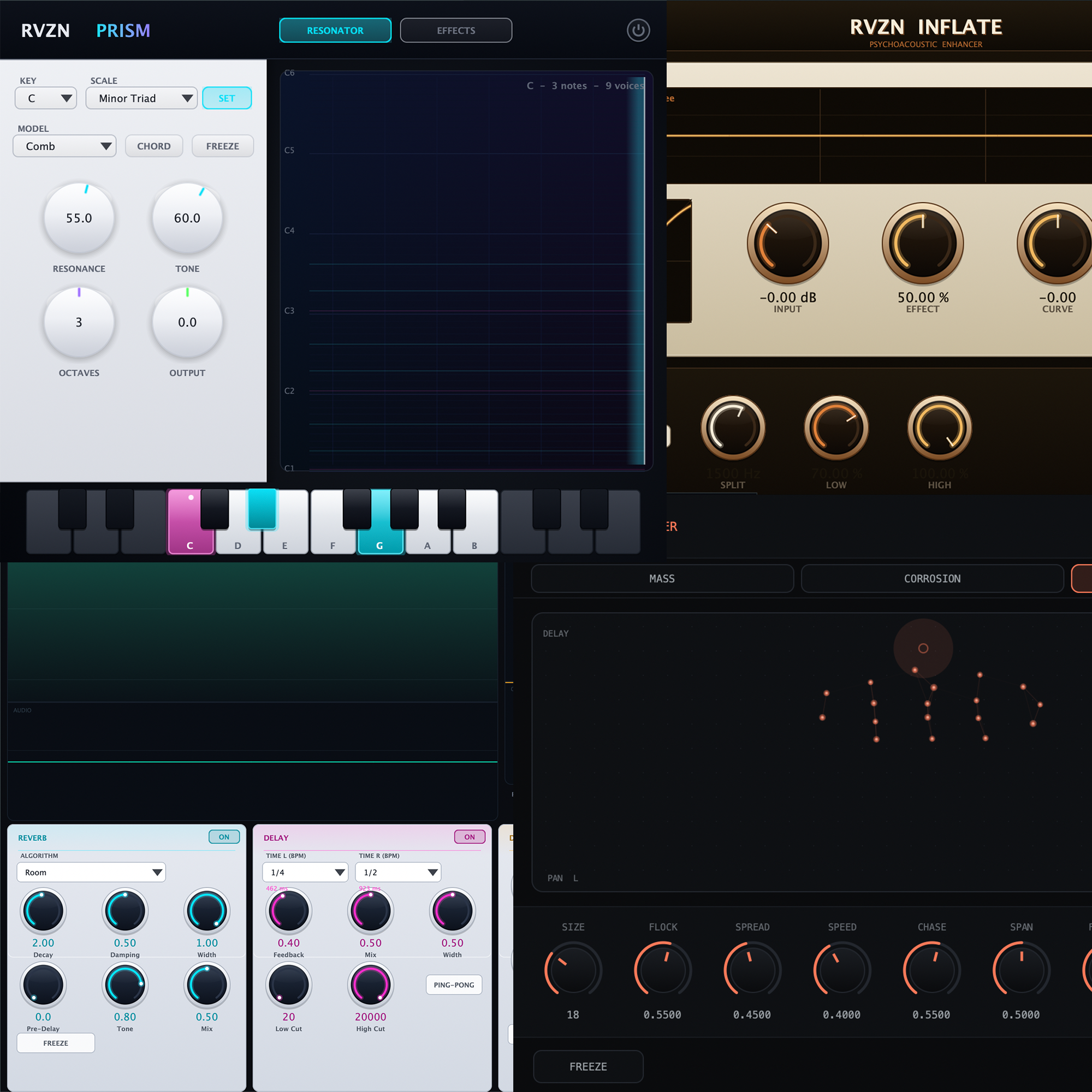The width and height of the screenshot is (1092, 1092).
Task: Click the B key on keyboard
Action: click(x=475, y=542)
